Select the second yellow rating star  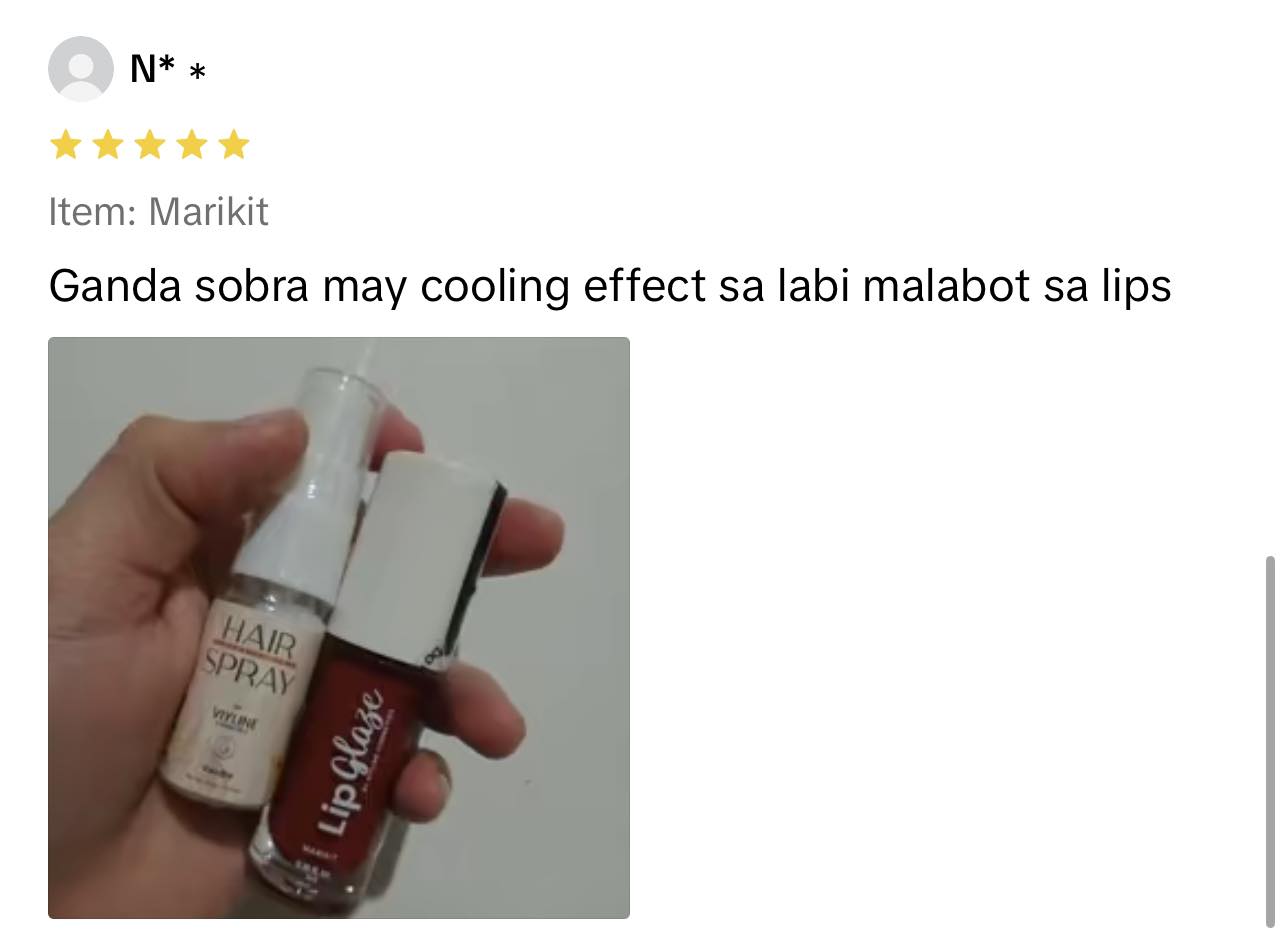pos(107,145)
